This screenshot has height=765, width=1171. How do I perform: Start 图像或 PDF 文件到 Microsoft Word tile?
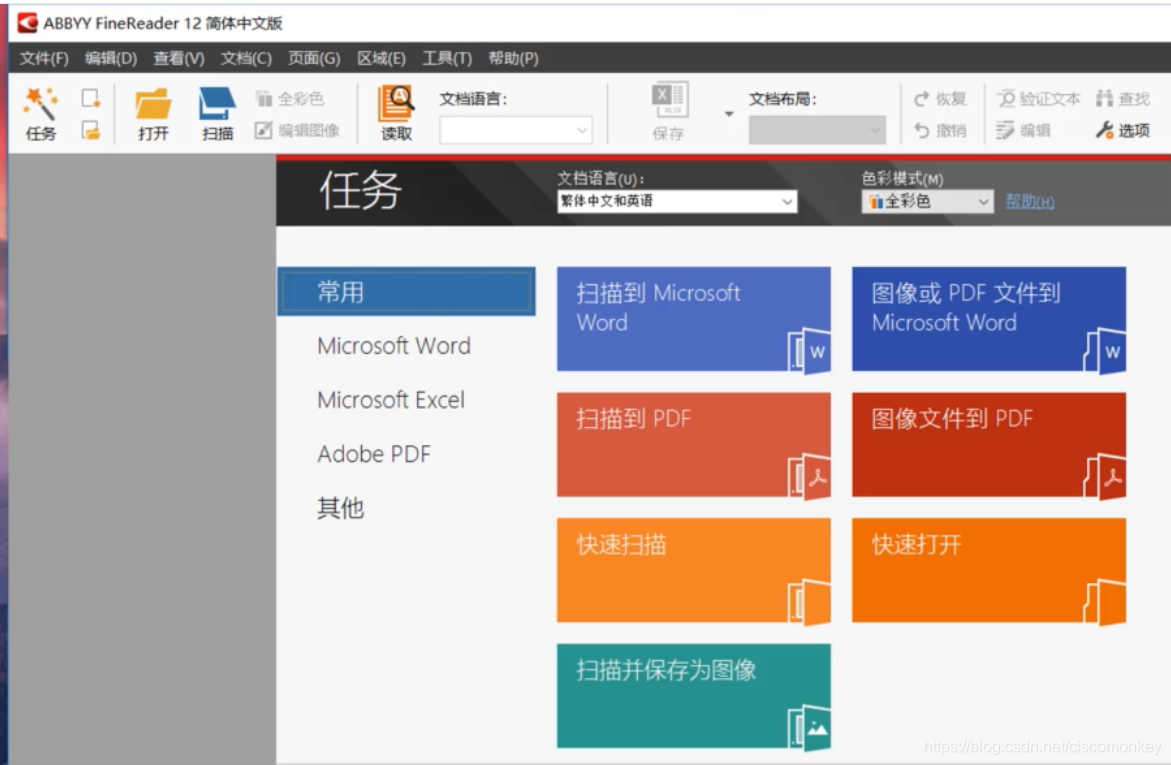(x=989, y=319)
